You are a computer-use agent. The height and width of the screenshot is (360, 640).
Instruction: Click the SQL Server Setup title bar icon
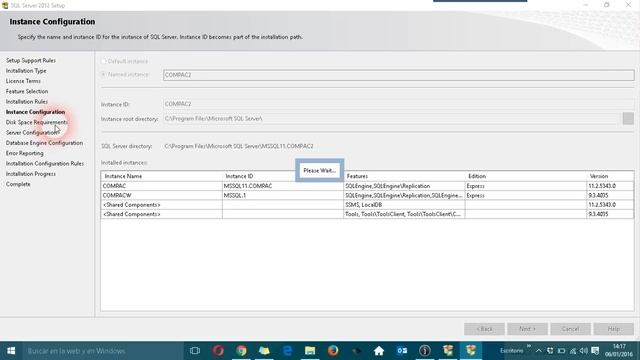coord(5,5)
